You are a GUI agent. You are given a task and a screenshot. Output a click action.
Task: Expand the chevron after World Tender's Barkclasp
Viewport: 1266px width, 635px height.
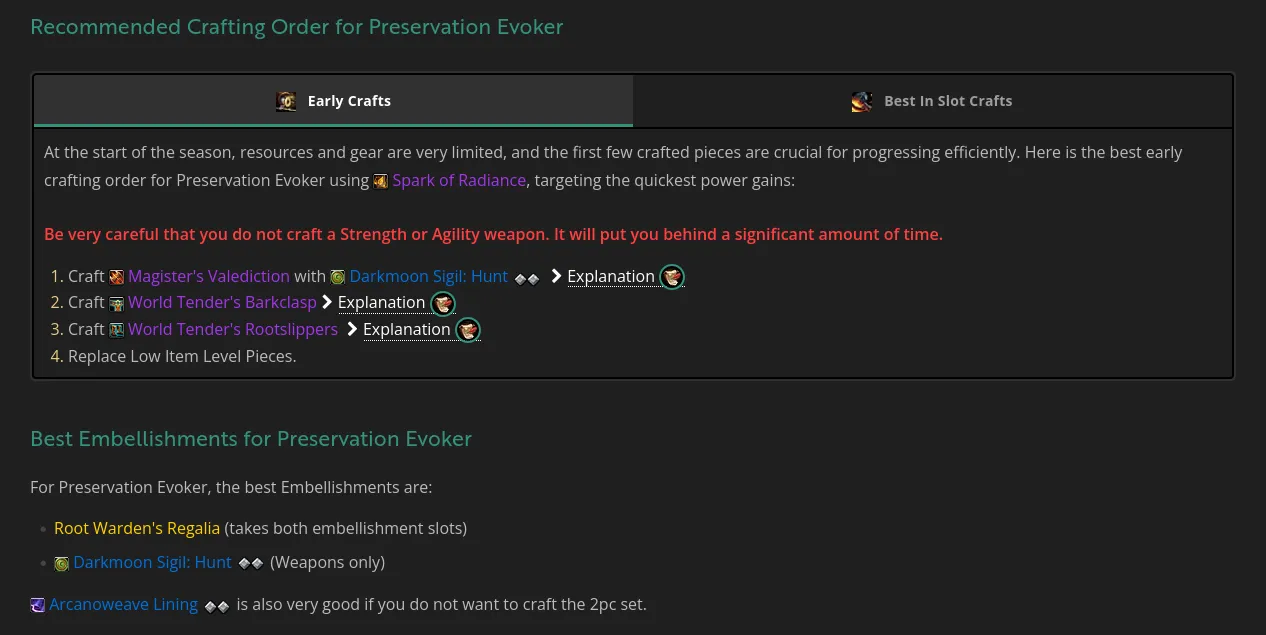(327, 302)
